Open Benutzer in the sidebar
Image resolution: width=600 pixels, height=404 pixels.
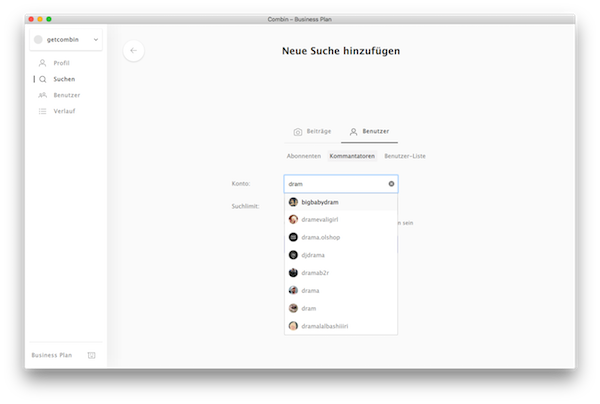(67, 95)
